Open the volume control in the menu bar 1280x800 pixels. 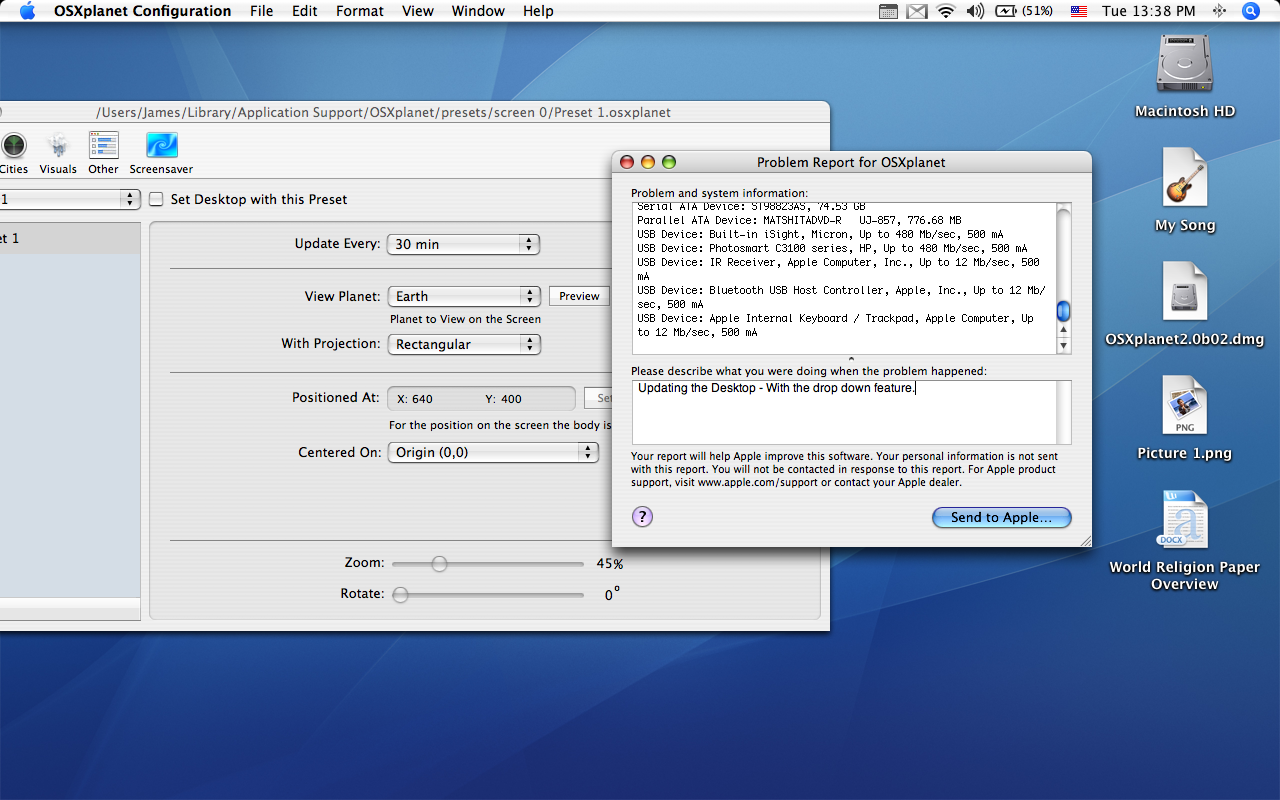coord(975,11)
